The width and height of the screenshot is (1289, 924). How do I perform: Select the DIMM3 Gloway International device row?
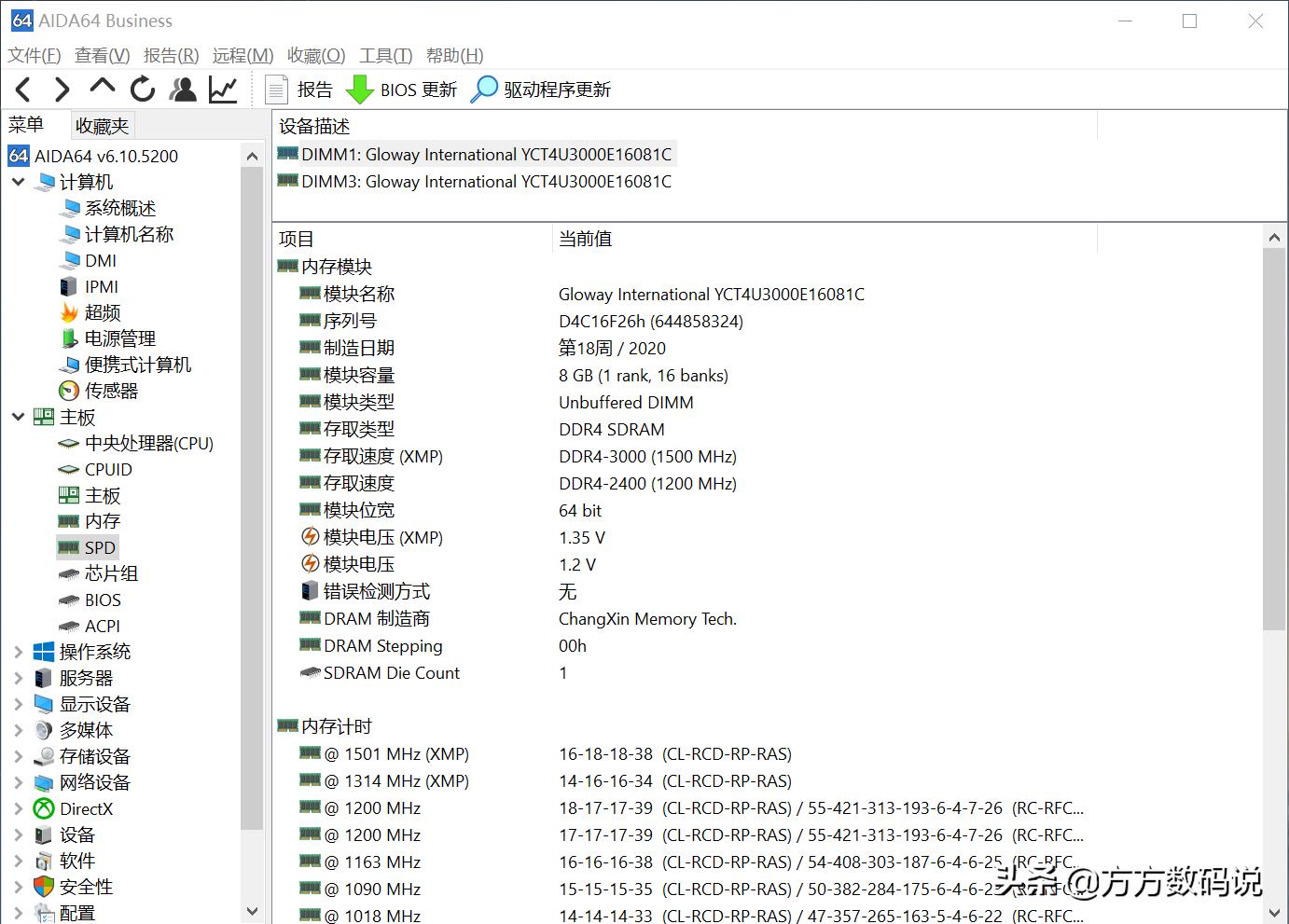[476, 182]
